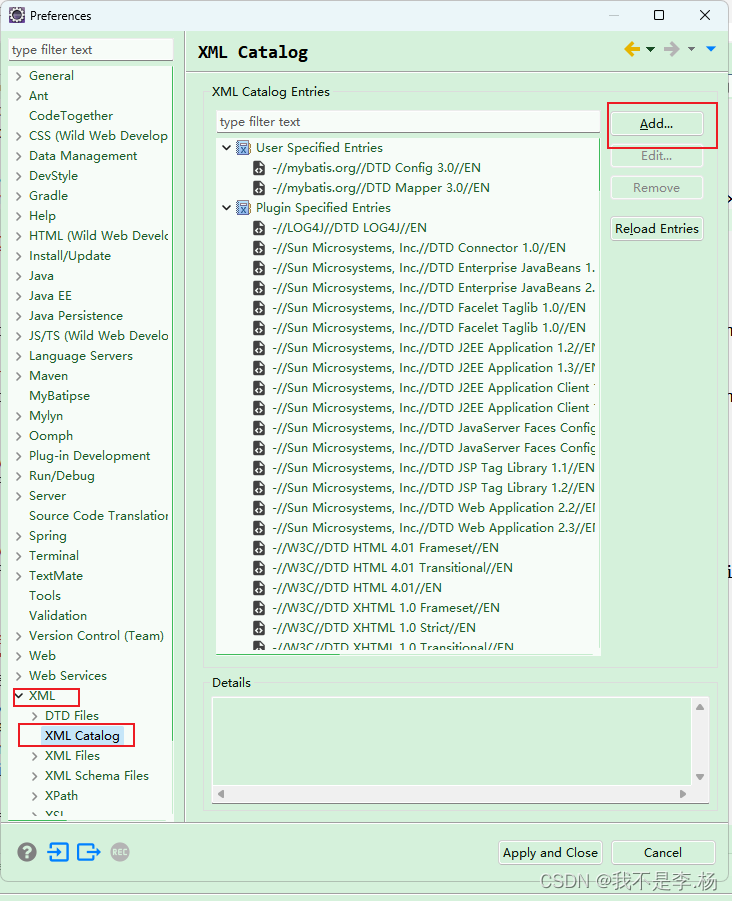Click the REC record icon
732x901 pixels.
click(x=120, y=852)
